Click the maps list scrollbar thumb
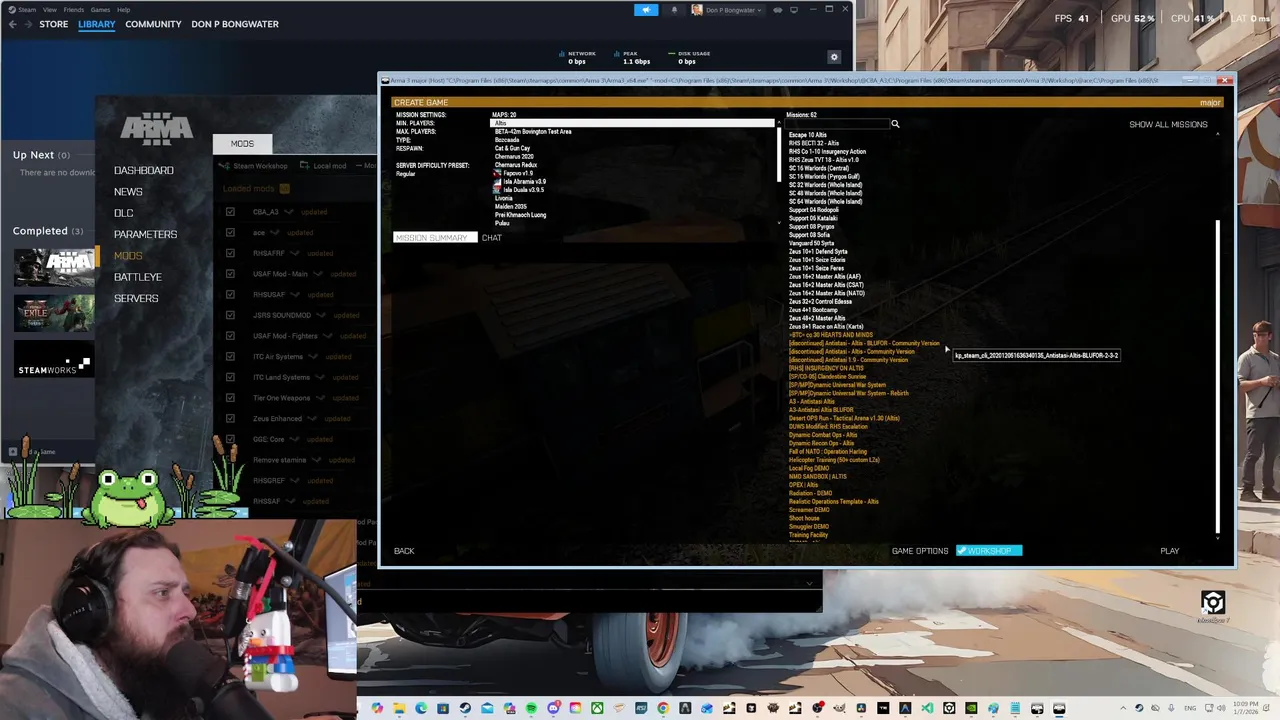The width and height of the screenshot is (1280, 720). 779,153
